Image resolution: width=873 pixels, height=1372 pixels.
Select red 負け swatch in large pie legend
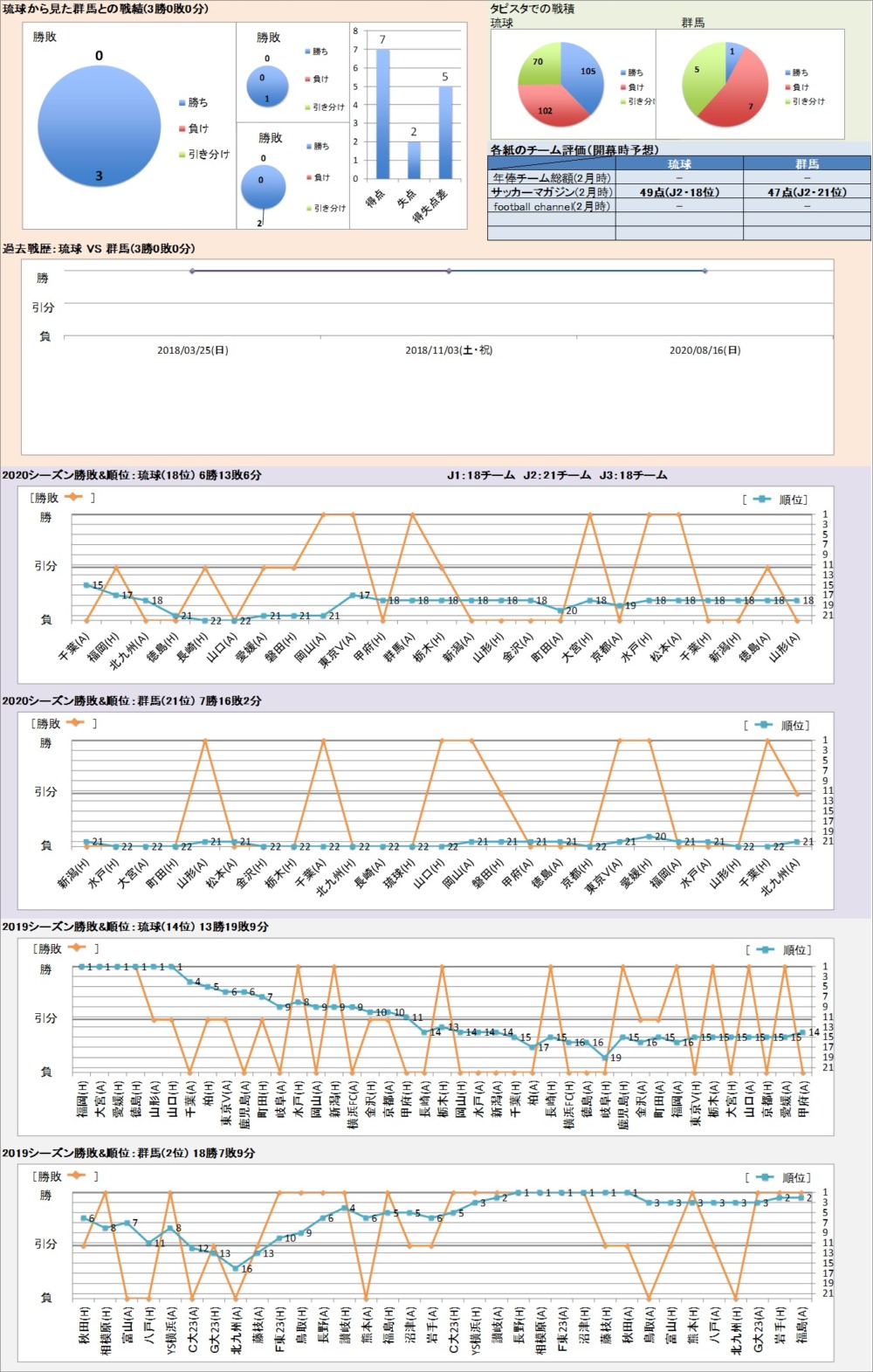pyautogui.click(x=182, y=128)
